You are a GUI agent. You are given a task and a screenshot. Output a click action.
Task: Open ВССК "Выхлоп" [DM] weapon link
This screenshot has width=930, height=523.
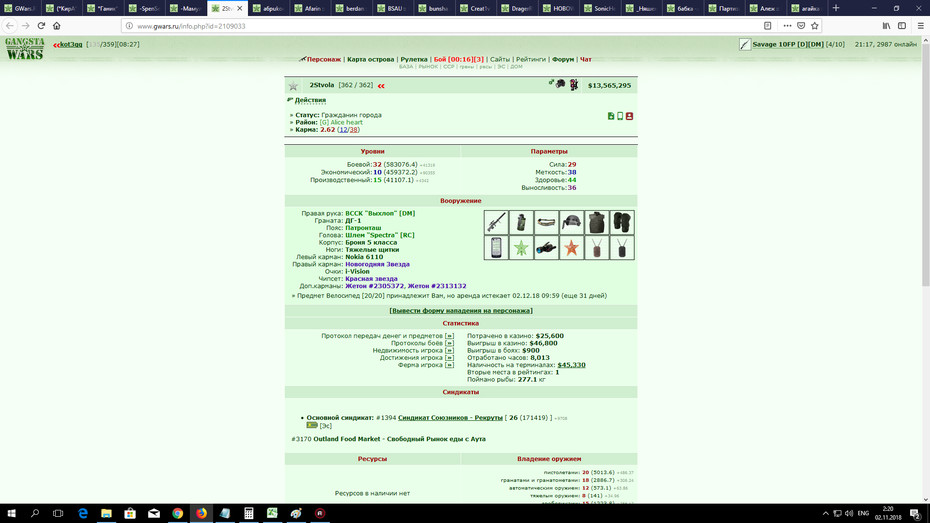click(380, 213)
